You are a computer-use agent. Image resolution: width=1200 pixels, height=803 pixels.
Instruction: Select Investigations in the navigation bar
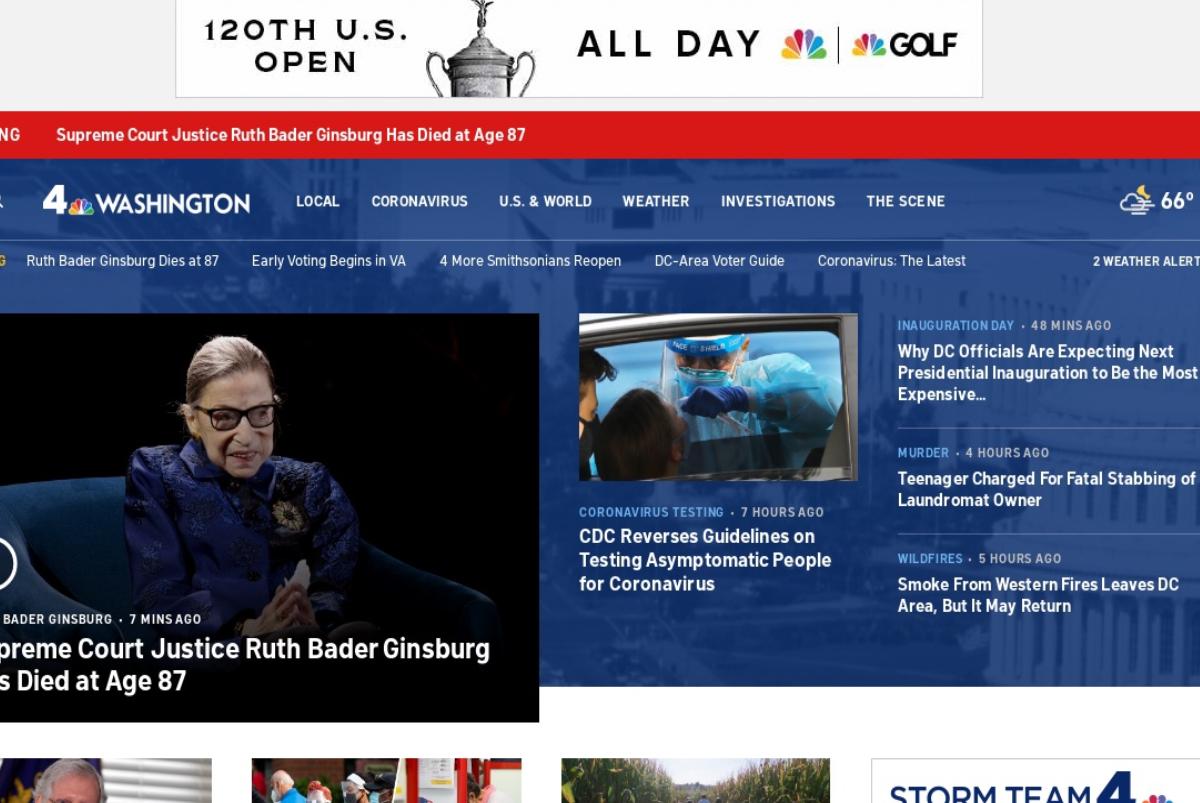point(778,201)
